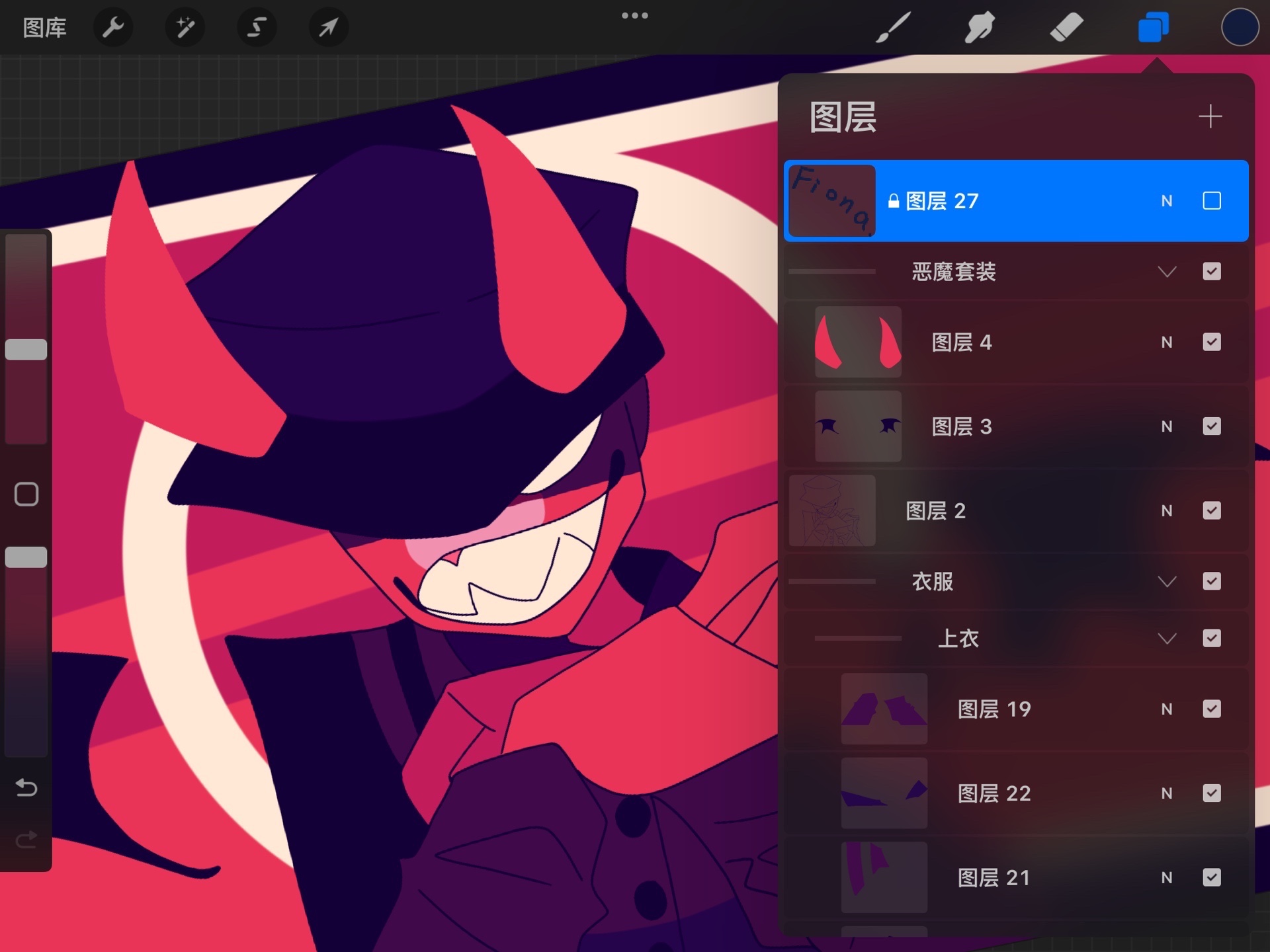This screenshot has height=952, width=1270.
Task: Activate the Transform arrow tool
Action: [328, 28]
